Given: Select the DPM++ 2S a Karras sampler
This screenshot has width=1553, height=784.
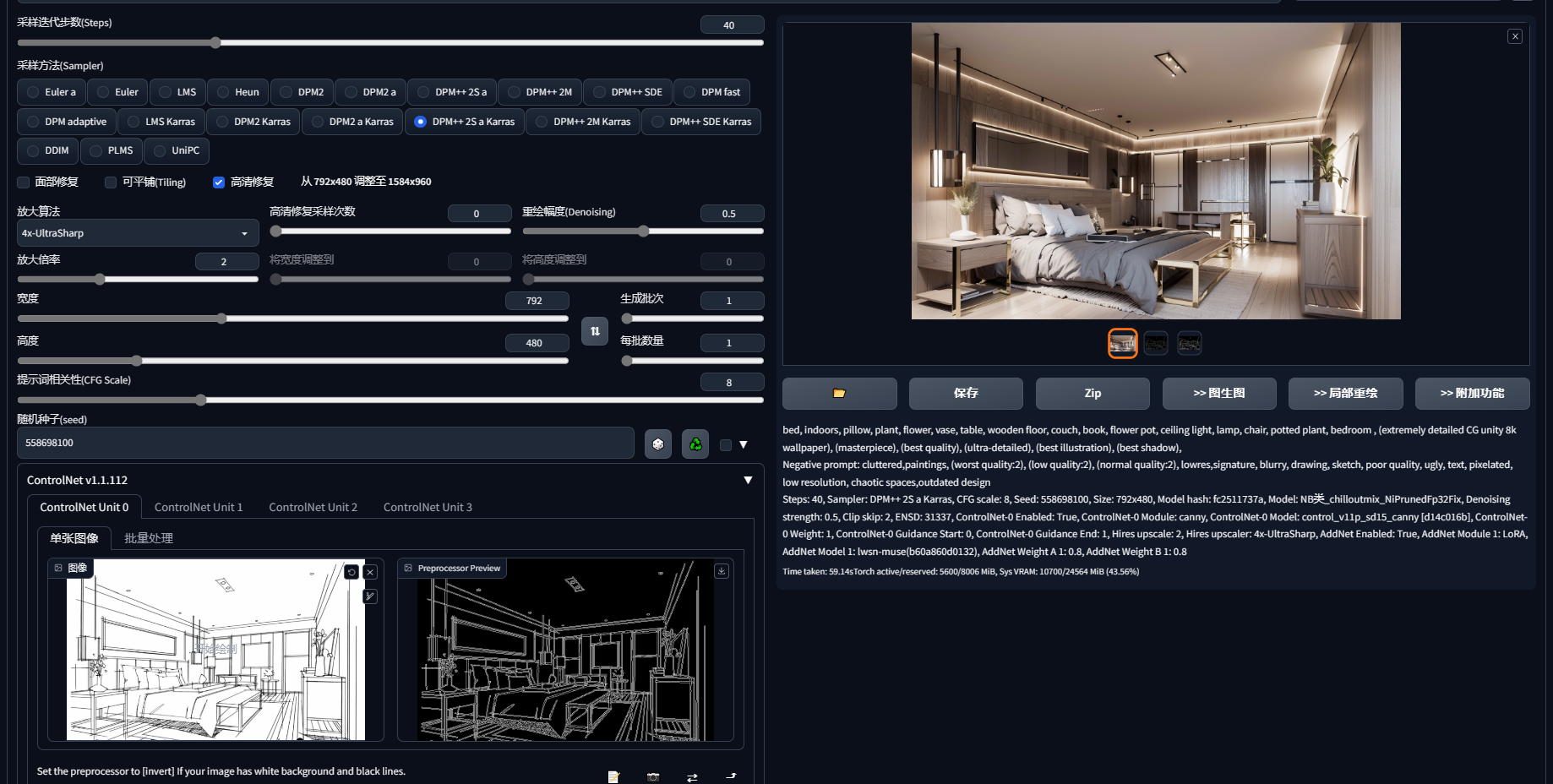Looking at the screenshot, I should tap(465, 122).
